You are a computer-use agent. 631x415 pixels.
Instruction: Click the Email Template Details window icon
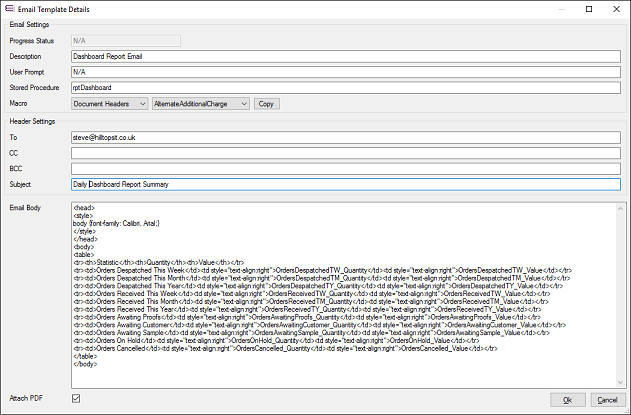click(x=9, y=9)
